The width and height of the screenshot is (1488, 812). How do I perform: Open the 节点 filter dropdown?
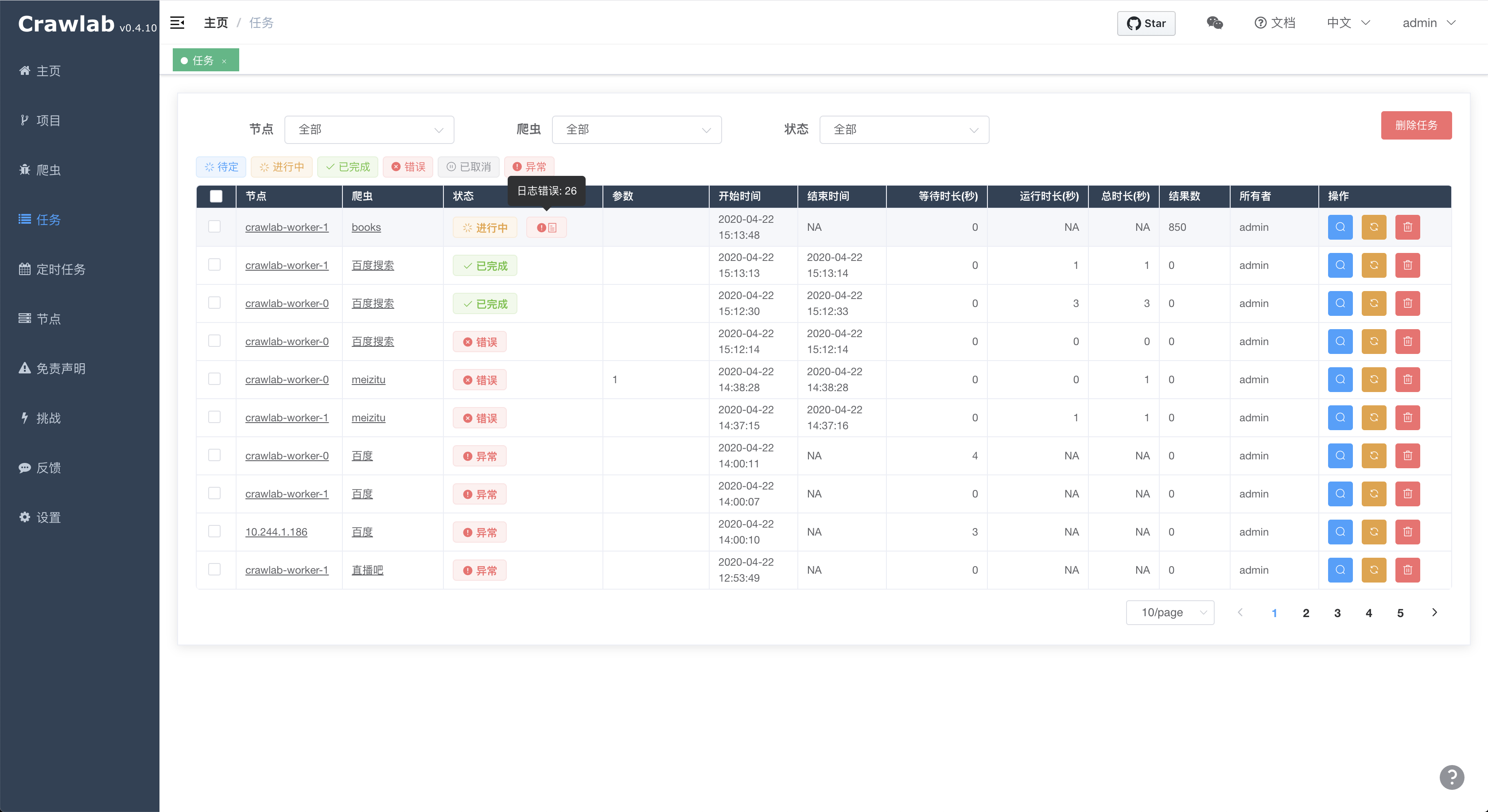click(369, 129)
